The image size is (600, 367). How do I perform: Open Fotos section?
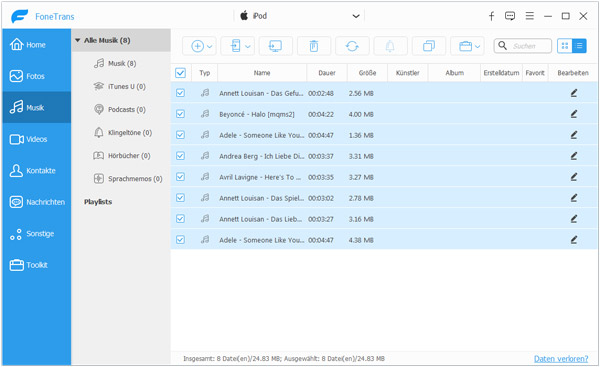click(36, 76)
